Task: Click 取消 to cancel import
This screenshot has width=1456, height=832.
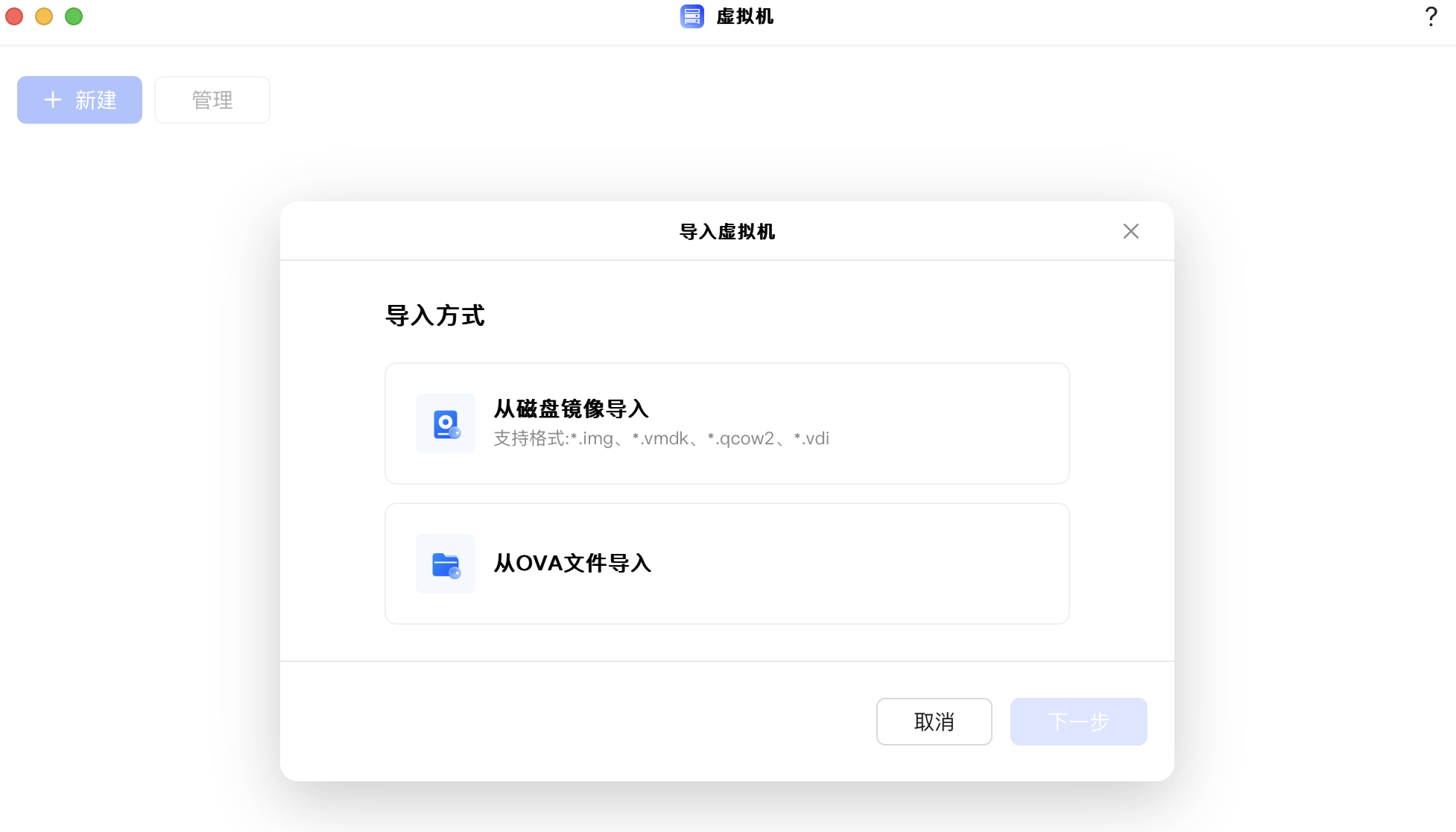Action: pyautogui.click(x=934, y=722)
